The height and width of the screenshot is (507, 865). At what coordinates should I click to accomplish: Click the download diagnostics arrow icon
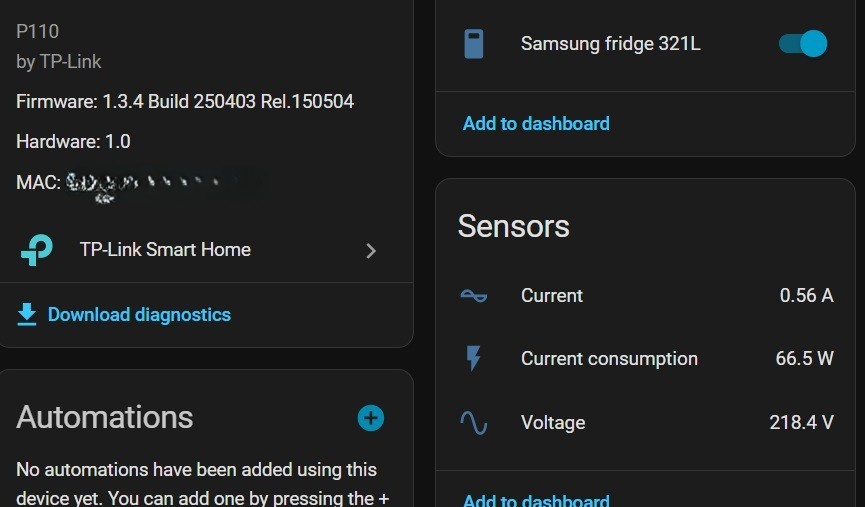point(27,315)
